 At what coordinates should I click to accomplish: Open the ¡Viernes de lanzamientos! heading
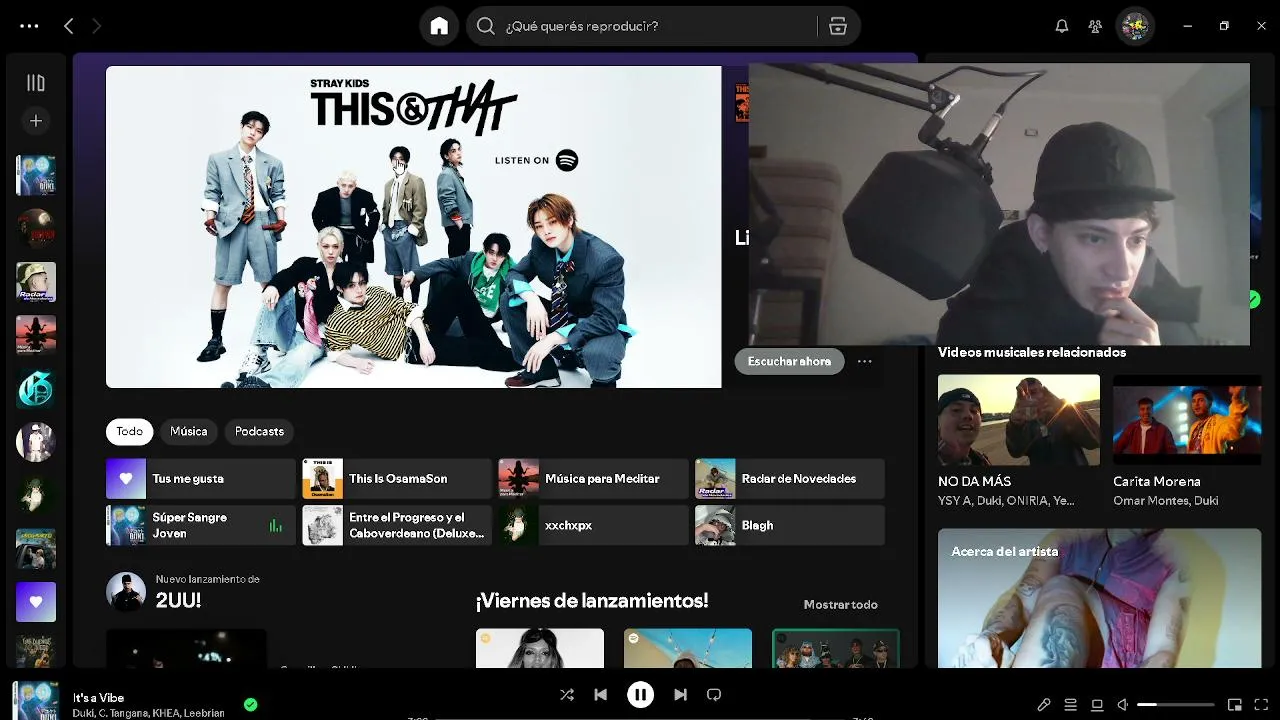pyautogui.click(x=592, y=601)
